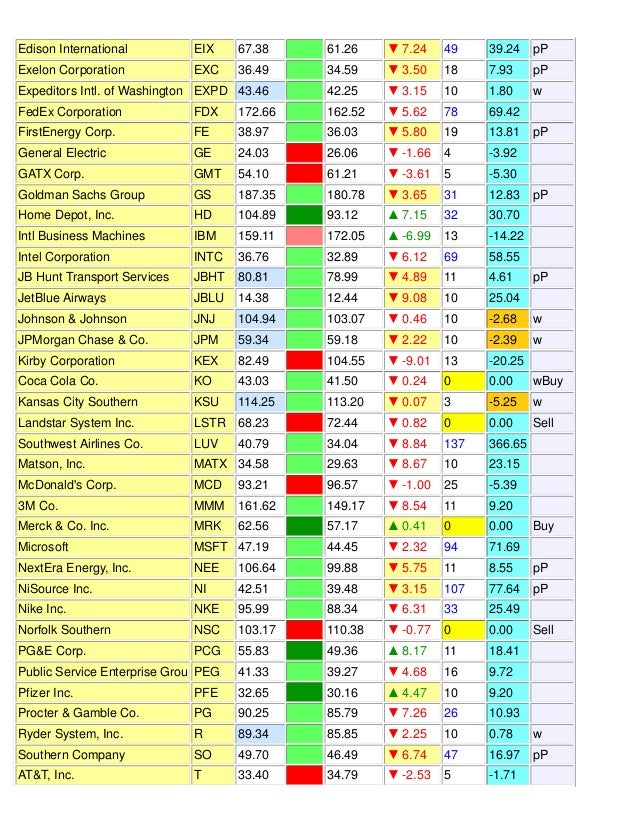Click the 'FE' ticker symbol

coord(201,132)
